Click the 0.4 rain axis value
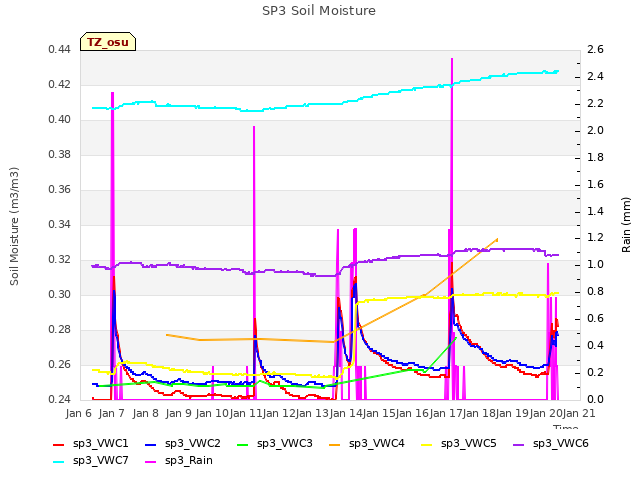The height and width of the screenshot is (480, 640). [595, 346]
